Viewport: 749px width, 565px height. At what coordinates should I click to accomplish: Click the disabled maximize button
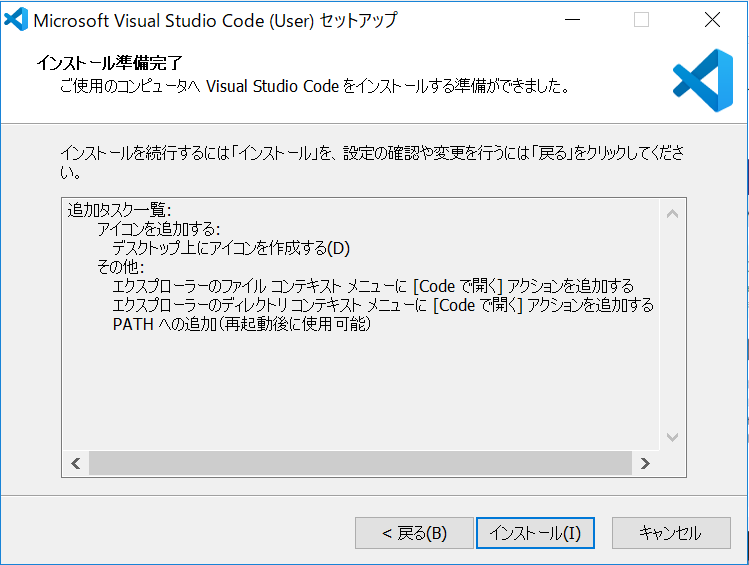(641, 20)
